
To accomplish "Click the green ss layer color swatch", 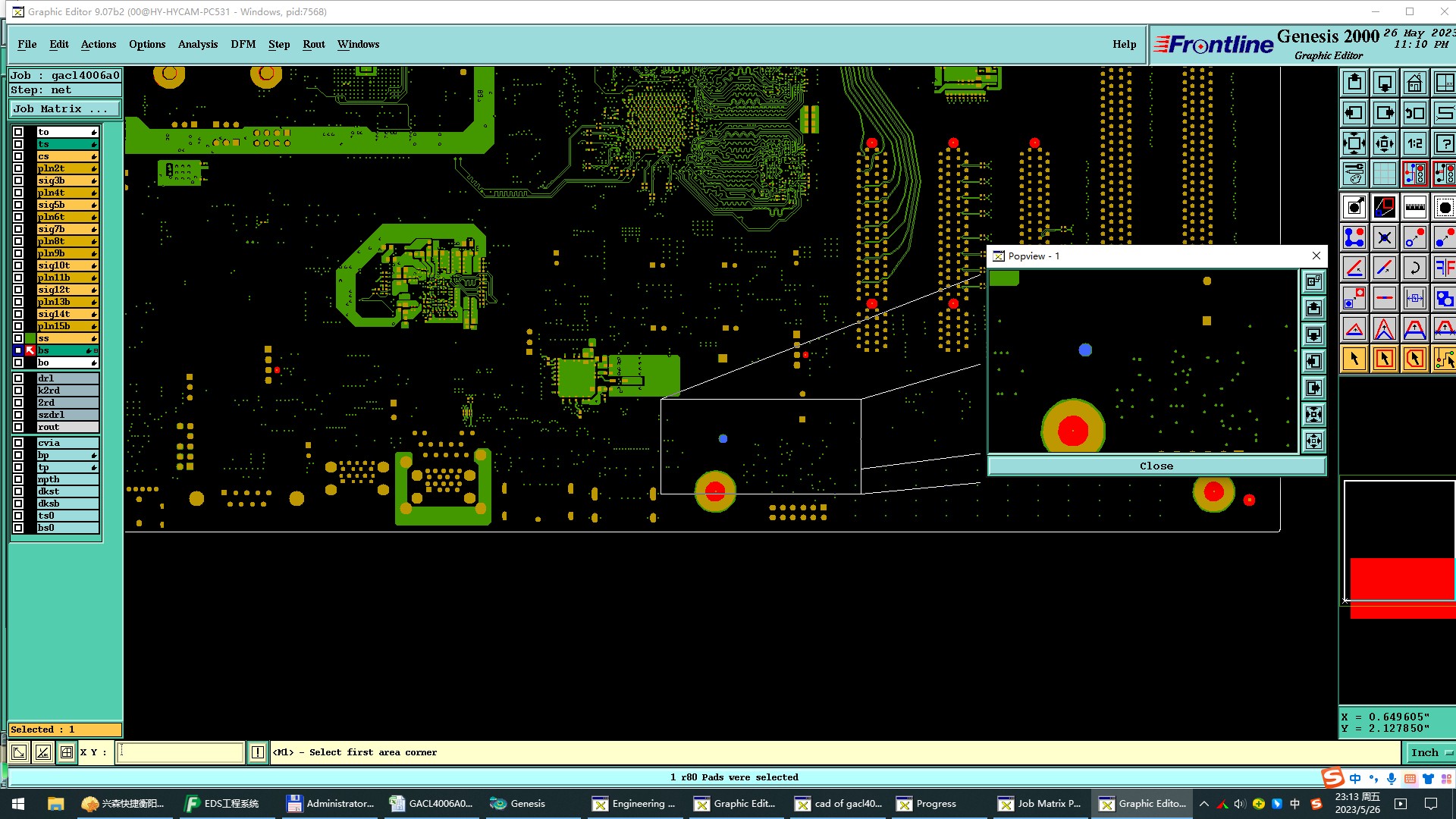I will point(30,338).
